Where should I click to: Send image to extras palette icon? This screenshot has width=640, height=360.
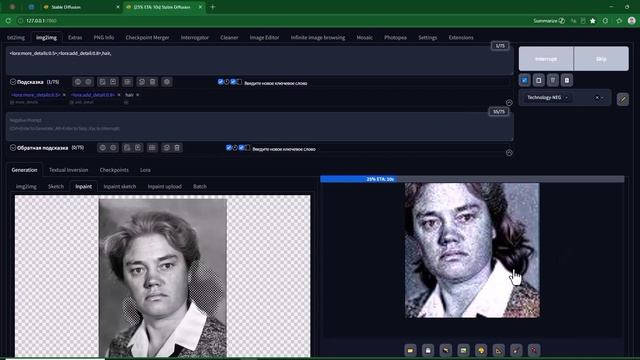coord(481,350)
